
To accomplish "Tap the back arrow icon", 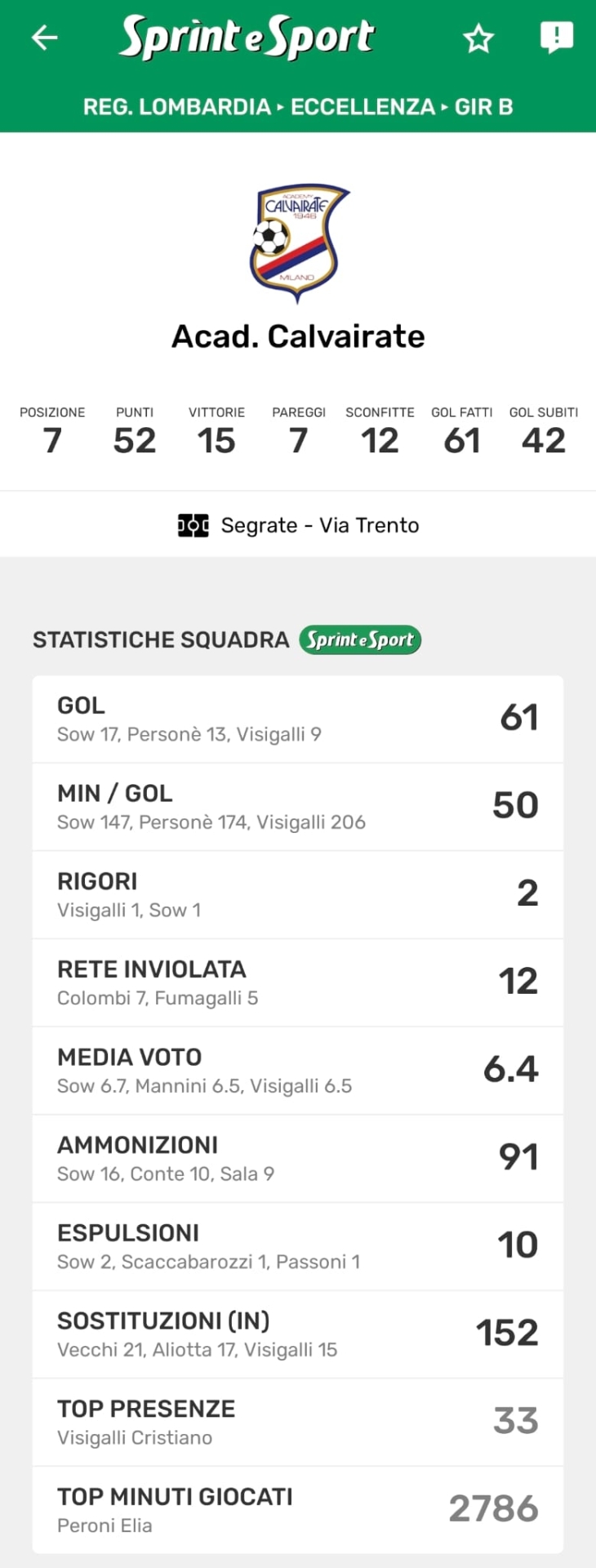I will (45, 38).
